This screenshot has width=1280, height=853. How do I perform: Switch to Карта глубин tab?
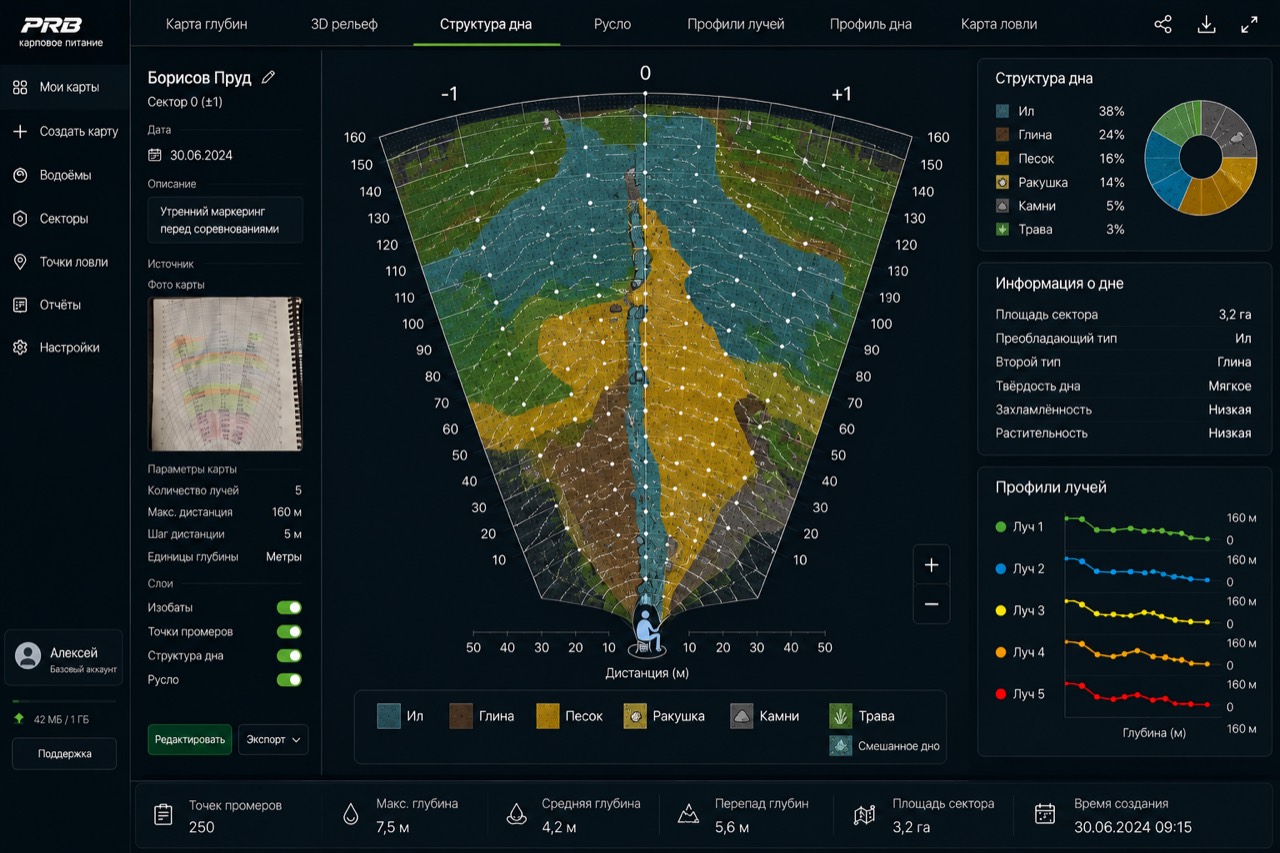point(206,24)
